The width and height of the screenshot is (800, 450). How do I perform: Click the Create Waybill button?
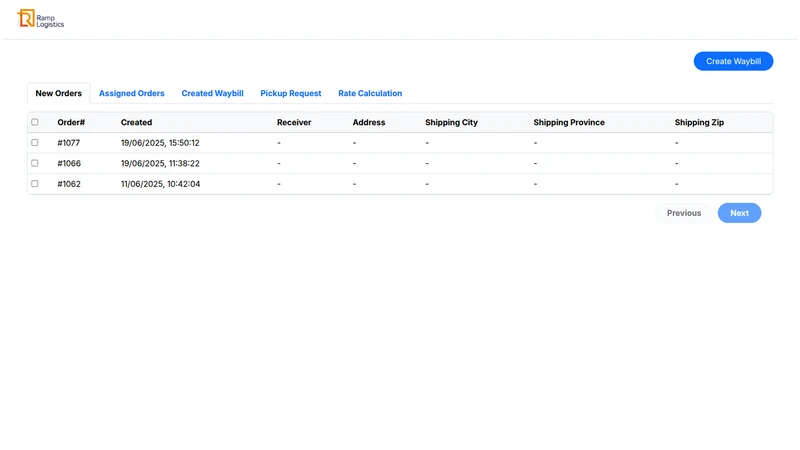(x=733, y=61)
